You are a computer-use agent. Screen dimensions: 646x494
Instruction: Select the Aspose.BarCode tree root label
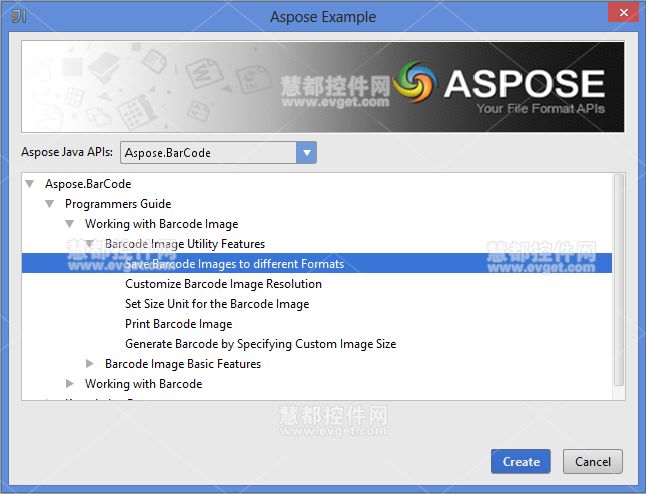[88, 184]
